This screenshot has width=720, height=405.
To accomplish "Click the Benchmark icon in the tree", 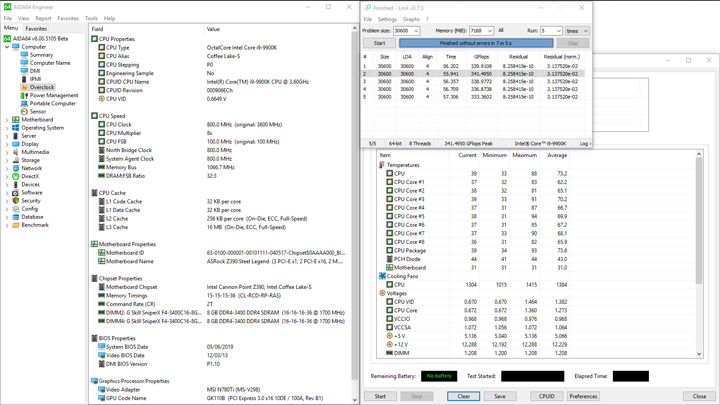I will (16, 225).
